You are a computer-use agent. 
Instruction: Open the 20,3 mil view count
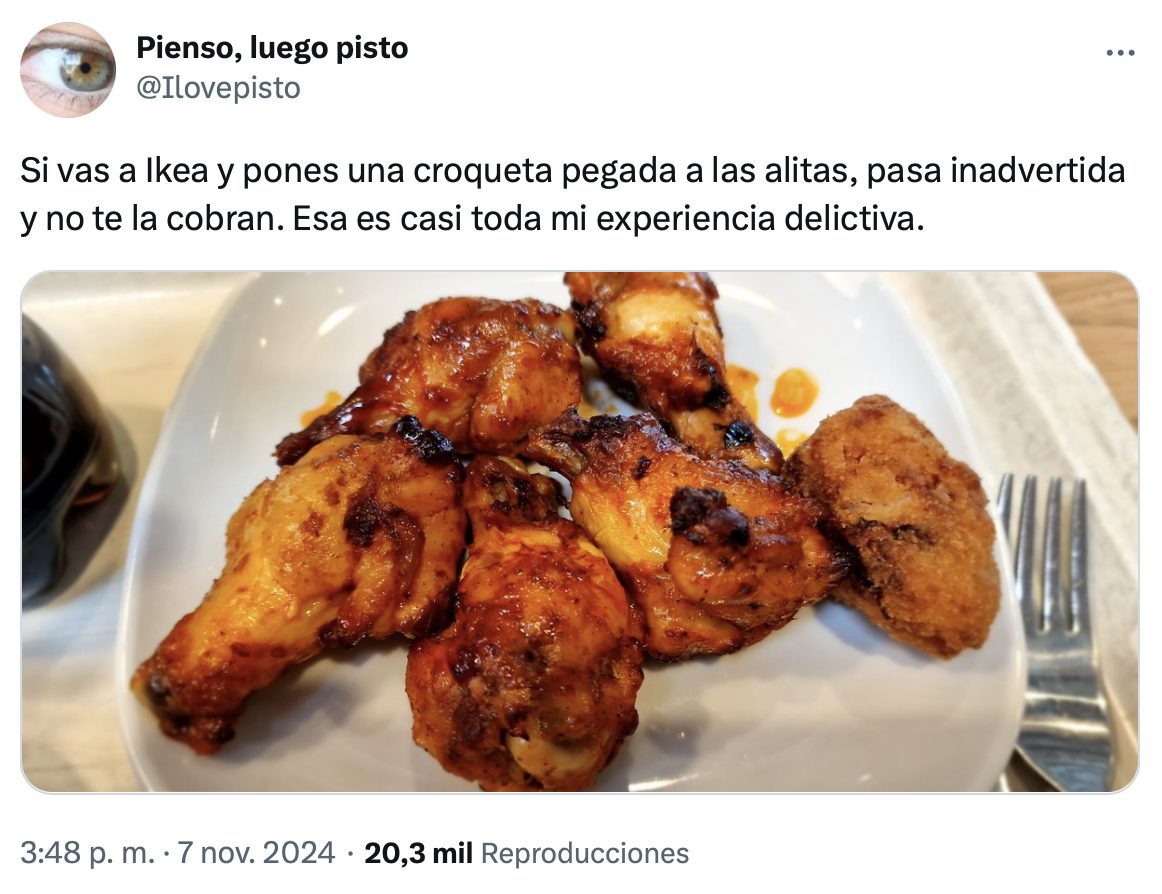tap(418, 852)
